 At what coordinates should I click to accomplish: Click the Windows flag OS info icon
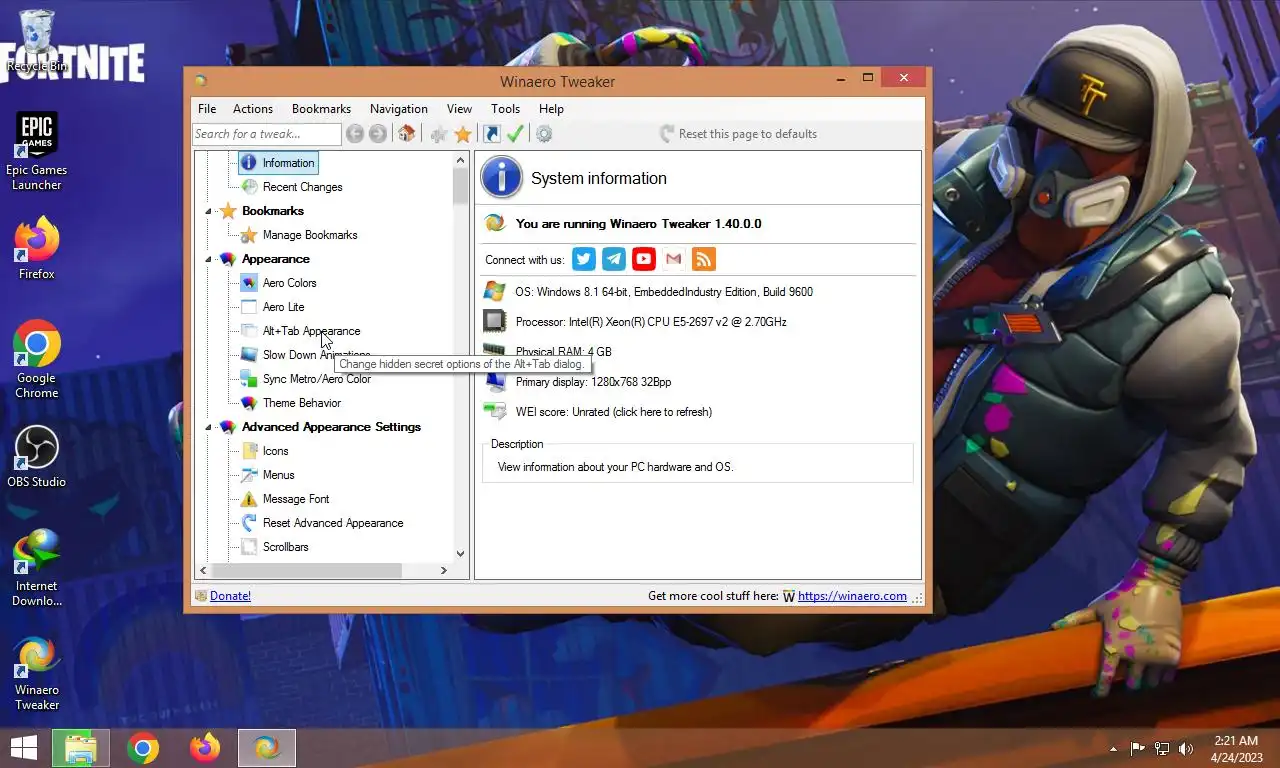click(x=494, y=291)
